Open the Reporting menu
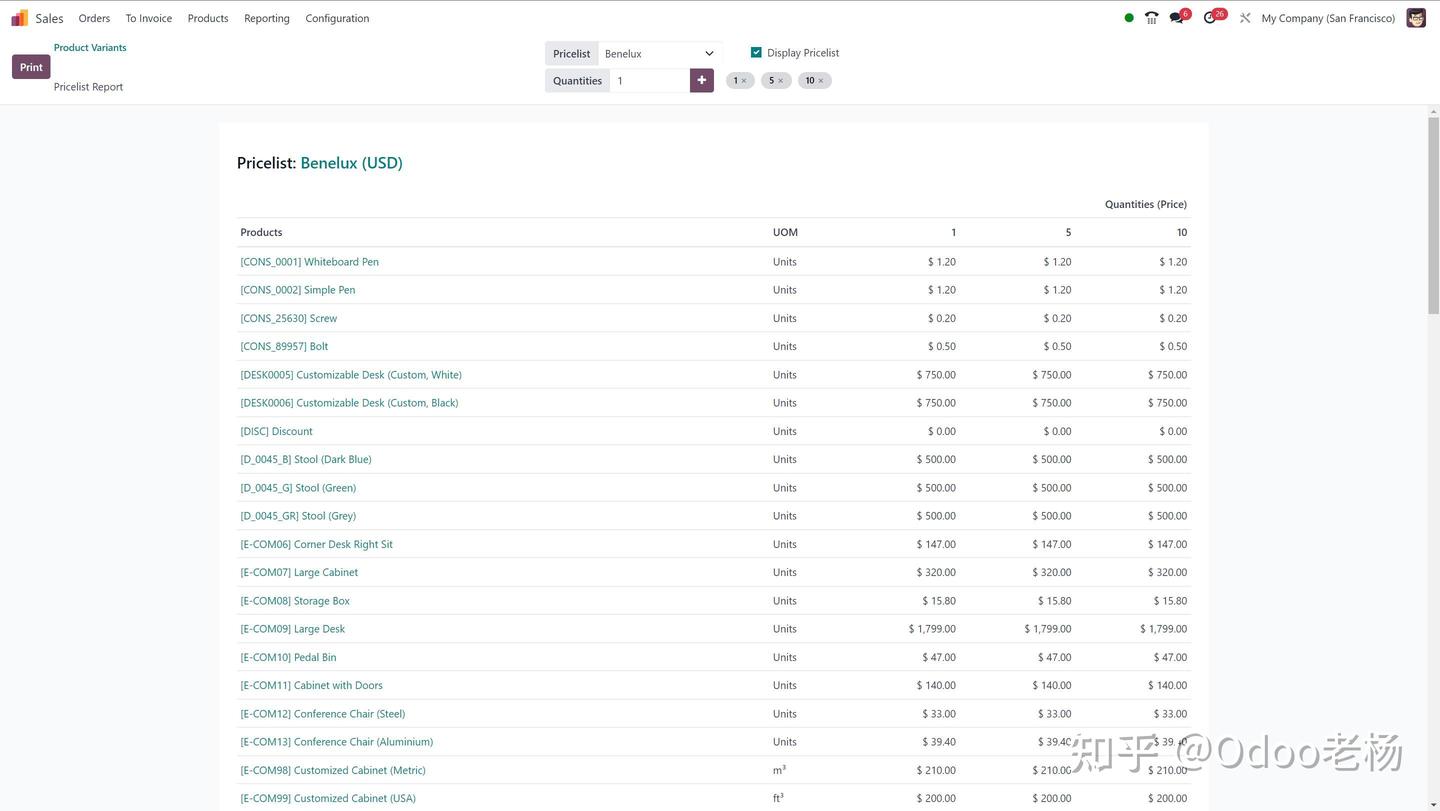 click(267, 18)
